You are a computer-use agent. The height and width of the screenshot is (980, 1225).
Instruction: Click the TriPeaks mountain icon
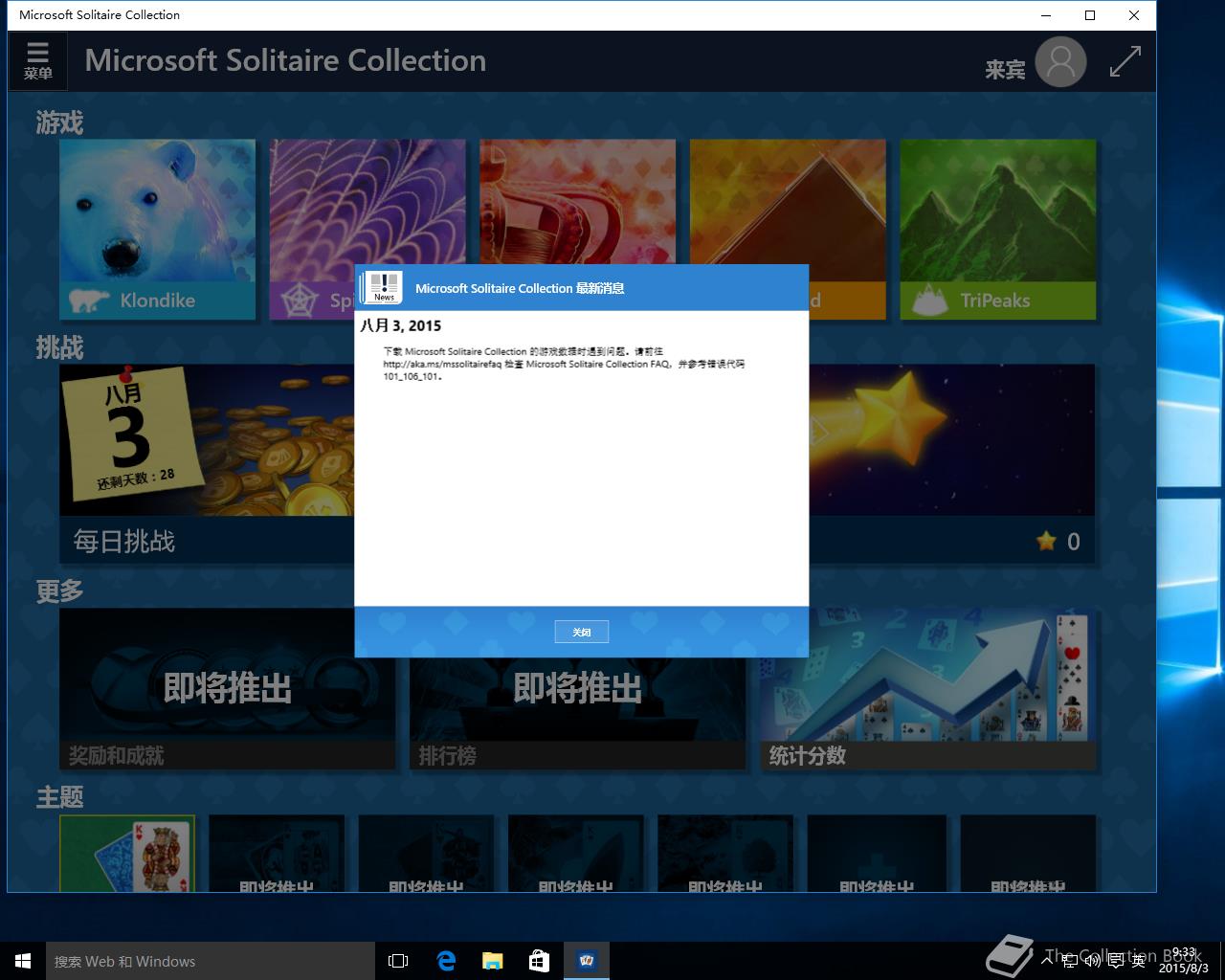[x=929, y=301]
